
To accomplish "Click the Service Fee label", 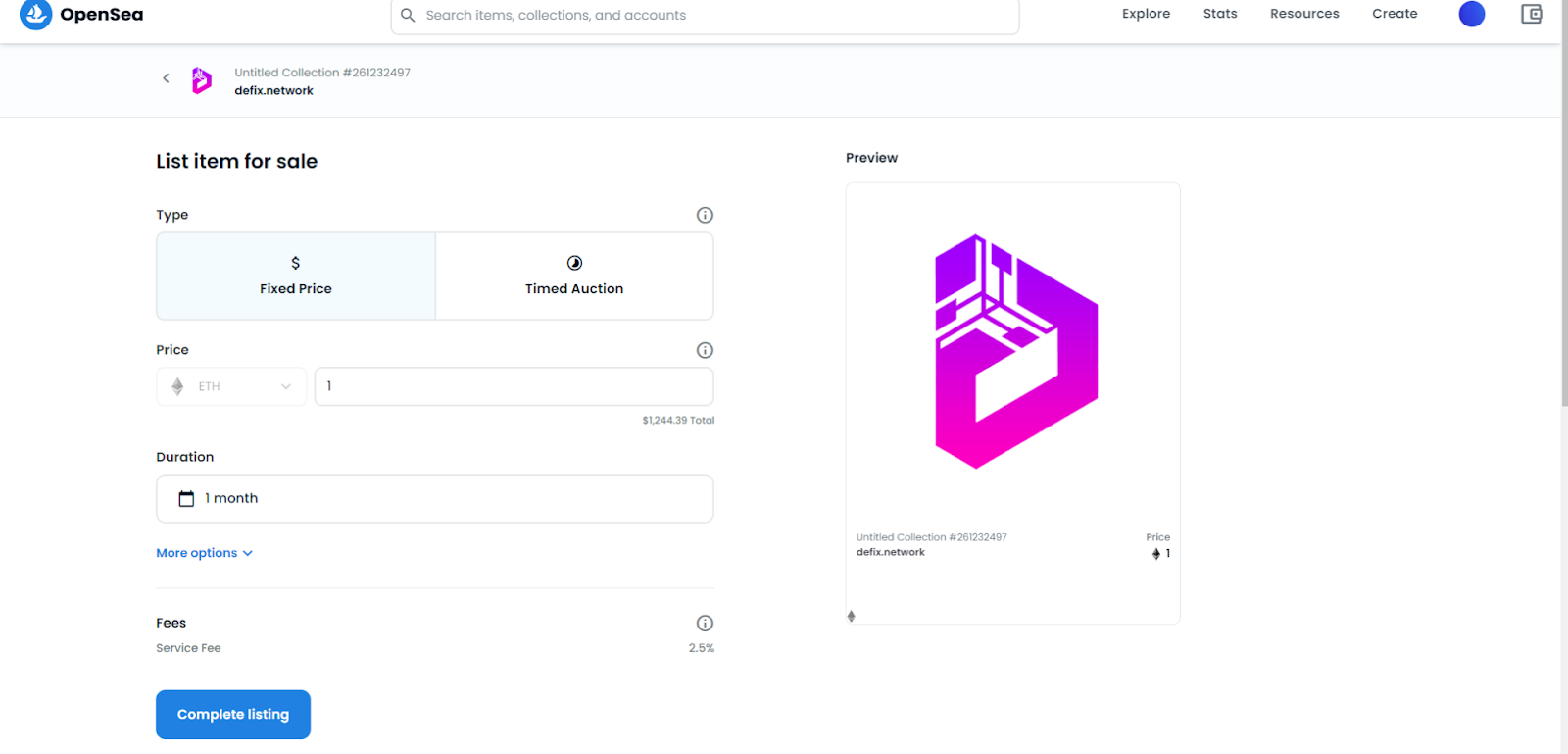I will [x=188, y=648].
